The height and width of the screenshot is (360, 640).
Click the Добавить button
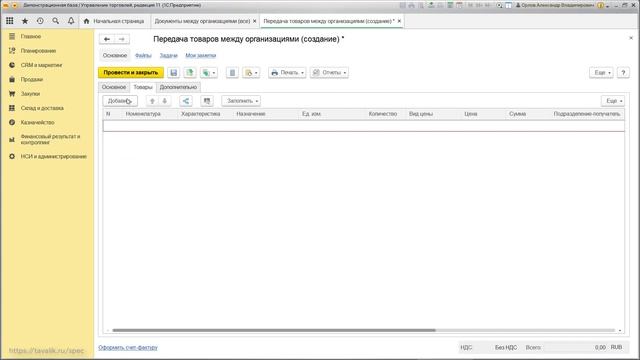click(x=120, y=101)
